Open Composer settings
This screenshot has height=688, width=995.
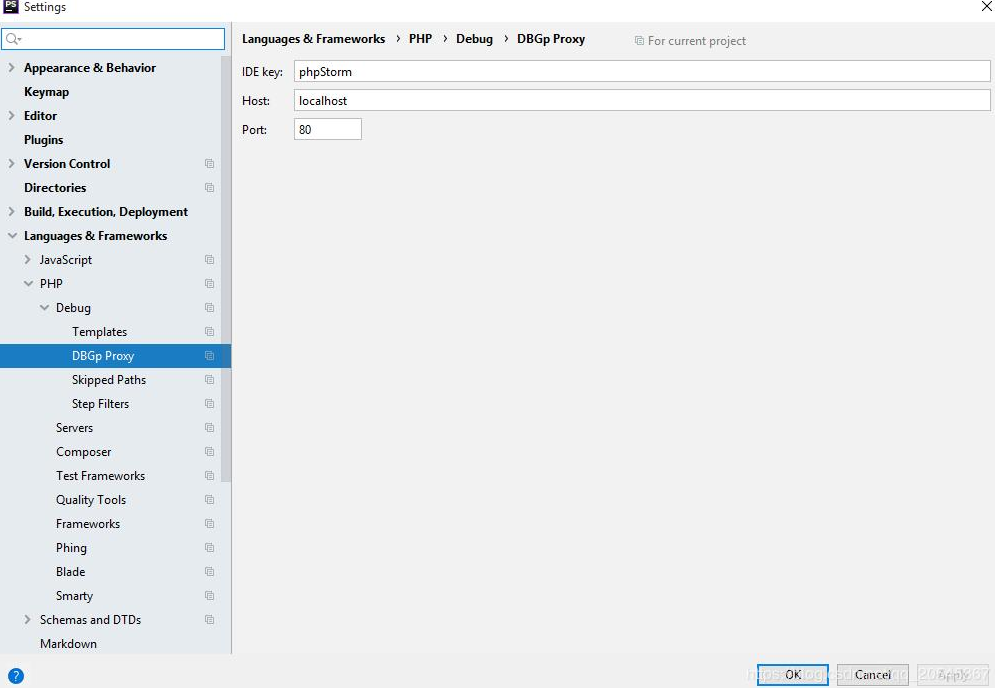[x=84, y=452]
